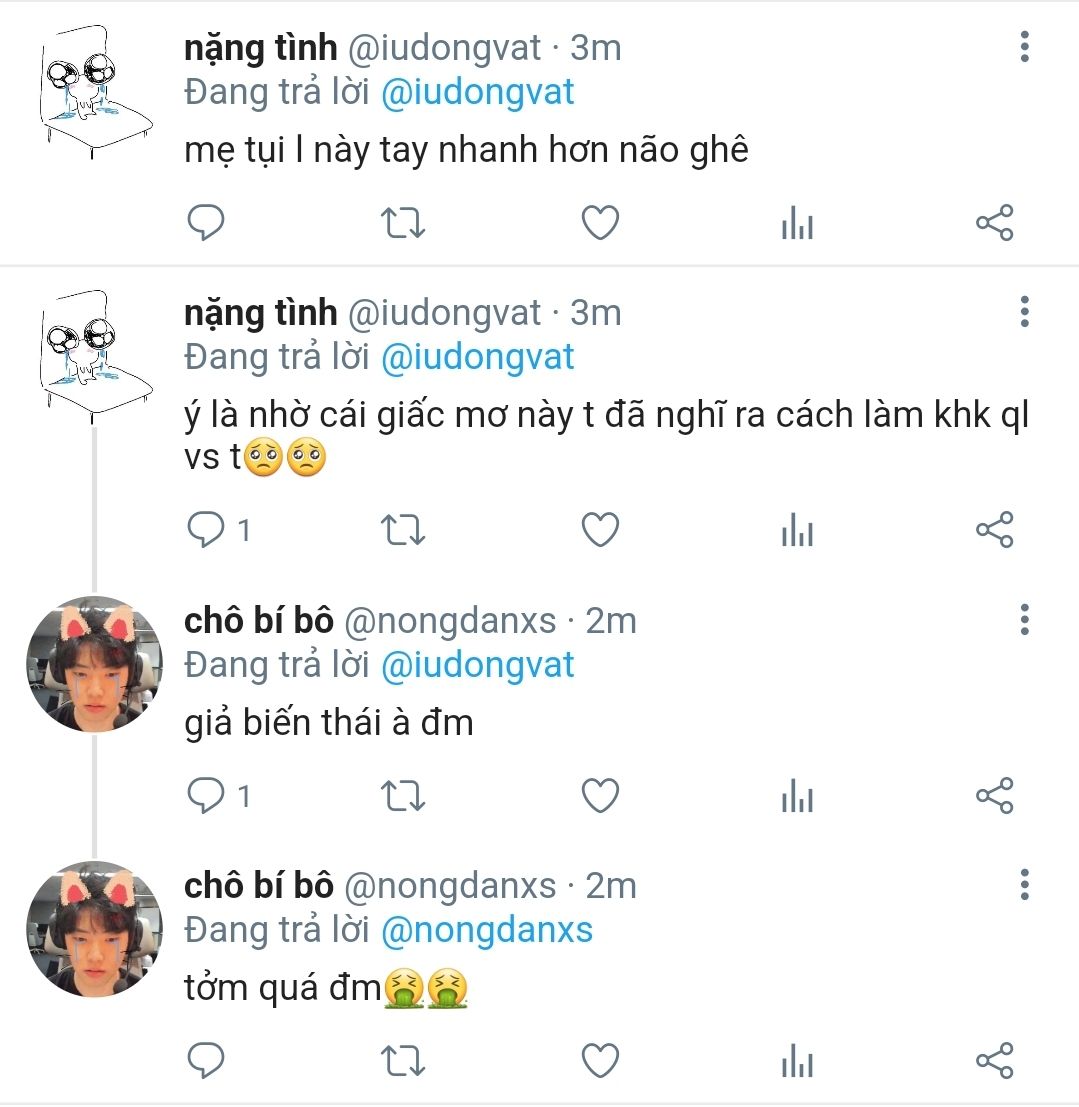Retweet the "giả biến thái à đm" tweet

(x=404, y=796)
